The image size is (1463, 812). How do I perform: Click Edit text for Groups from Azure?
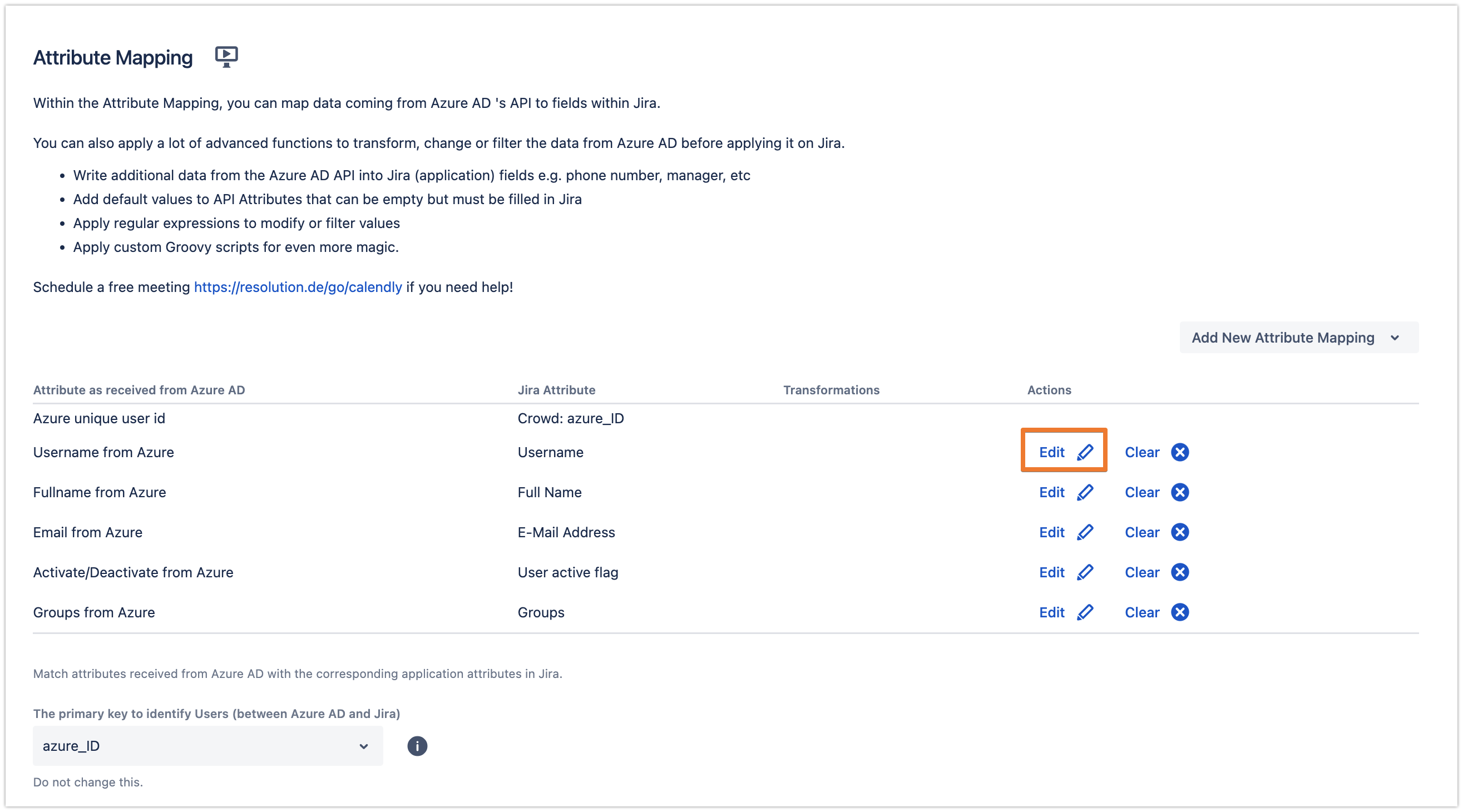pos(1051,612)
